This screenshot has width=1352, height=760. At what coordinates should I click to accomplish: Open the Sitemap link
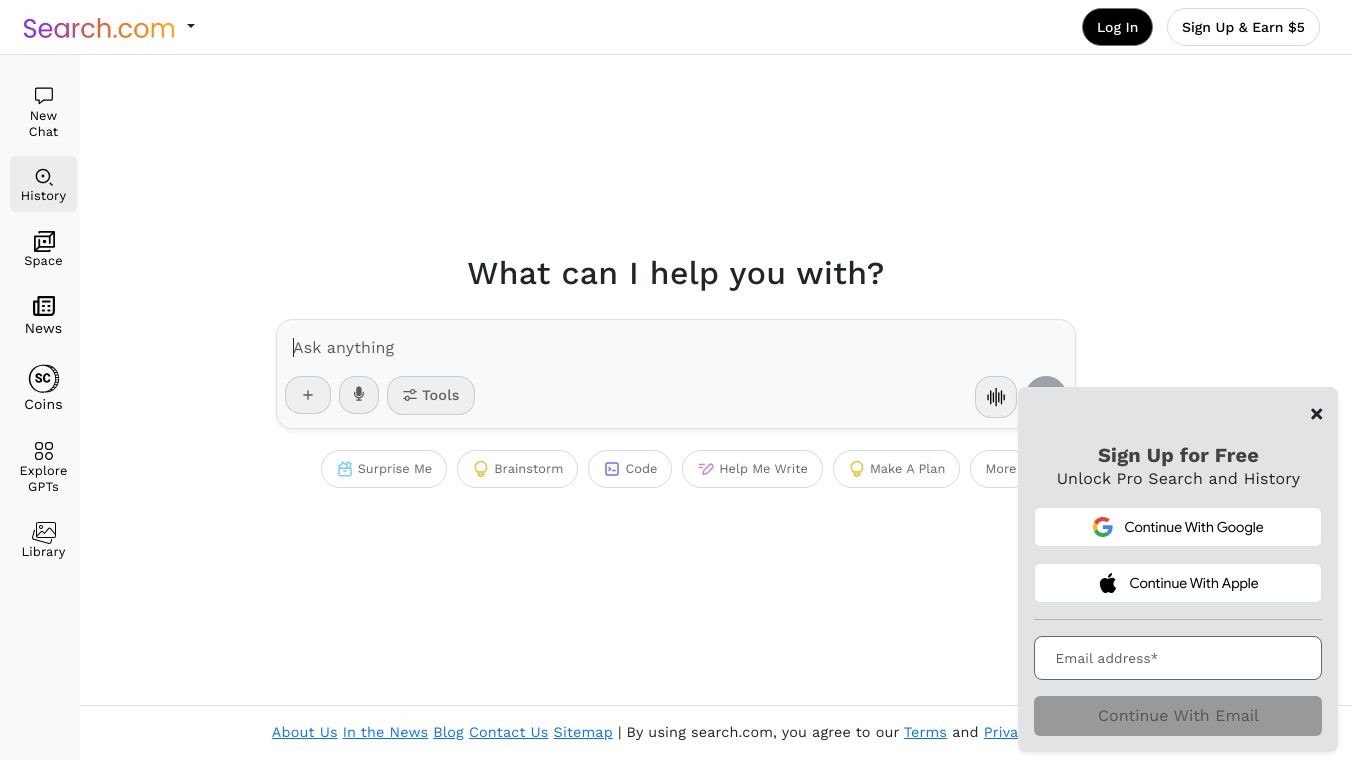click(x=583, y=732)
